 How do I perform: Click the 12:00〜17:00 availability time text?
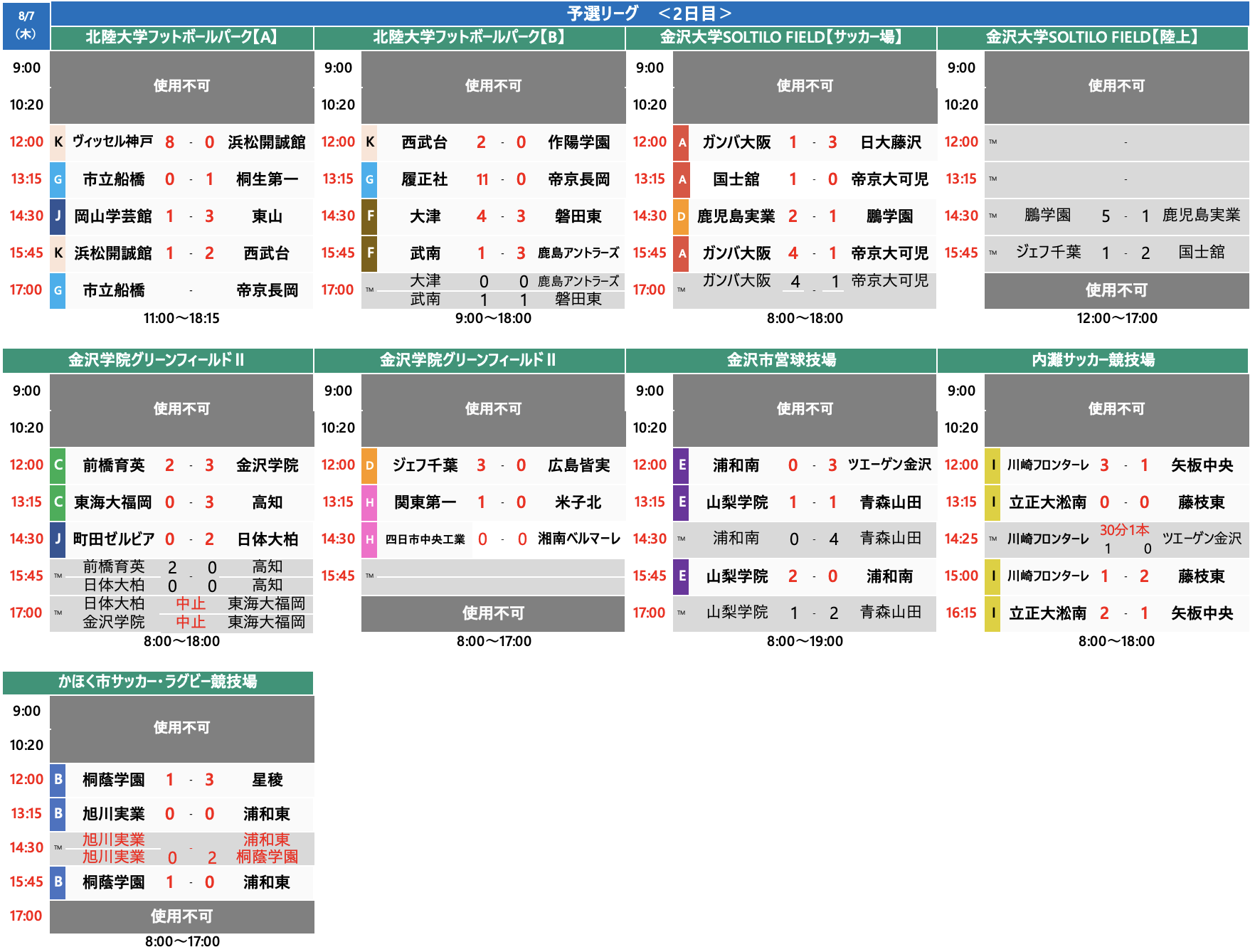(1116, 318)
